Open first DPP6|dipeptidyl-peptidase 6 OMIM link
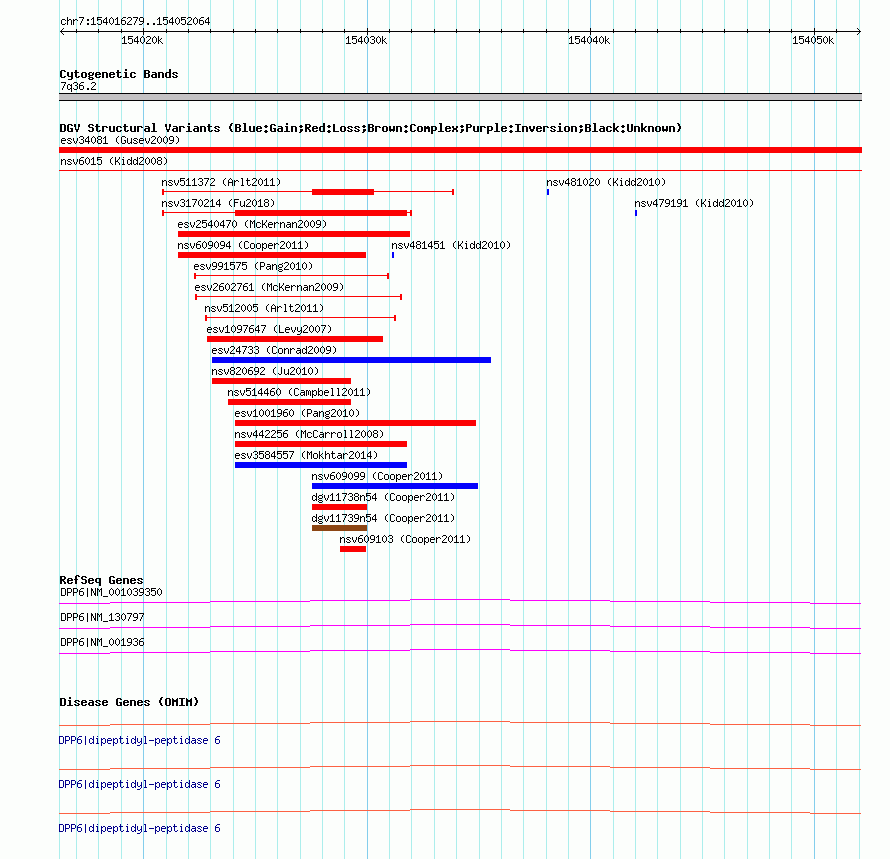 point(140,740)
